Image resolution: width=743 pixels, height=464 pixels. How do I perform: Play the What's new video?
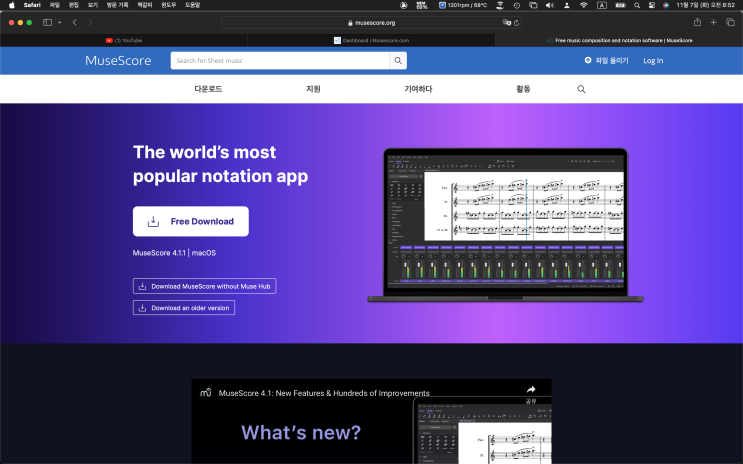click(371, 421)
